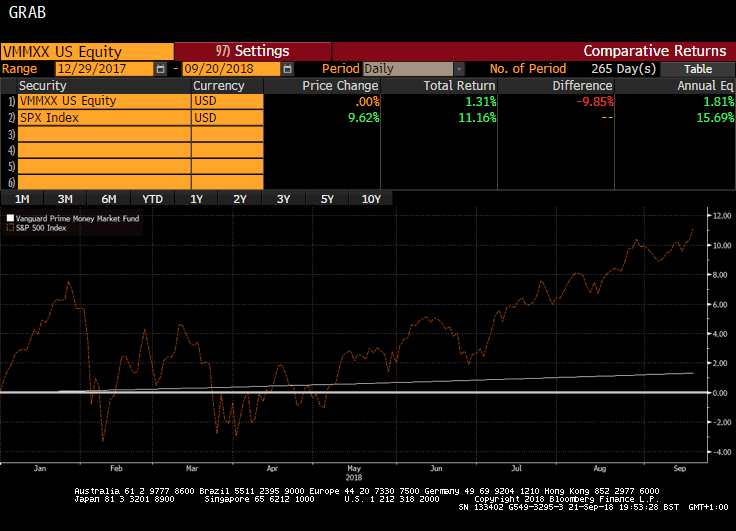
Task: Click empty security field in row 6
Action: [x=104, y=182]
